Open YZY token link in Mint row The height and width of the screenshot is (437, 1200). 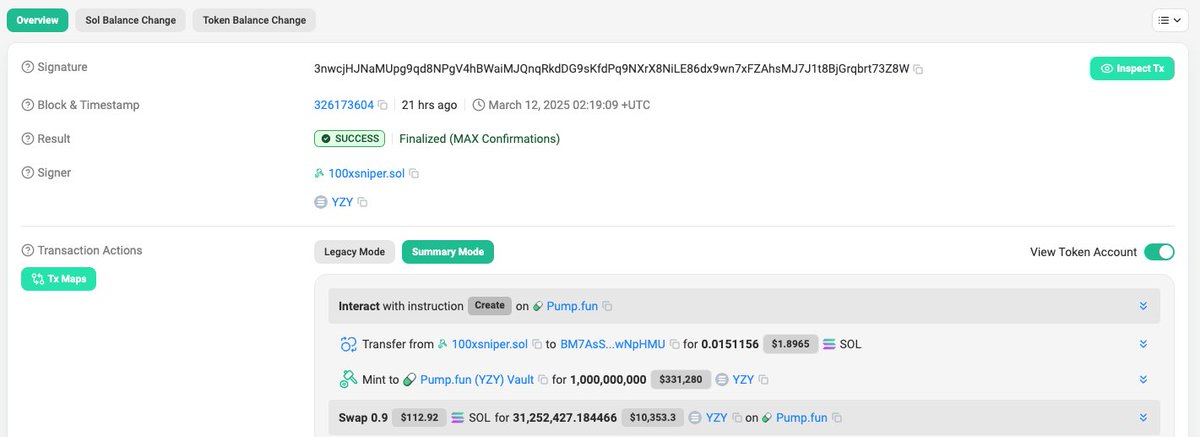(x=743, y=380)
